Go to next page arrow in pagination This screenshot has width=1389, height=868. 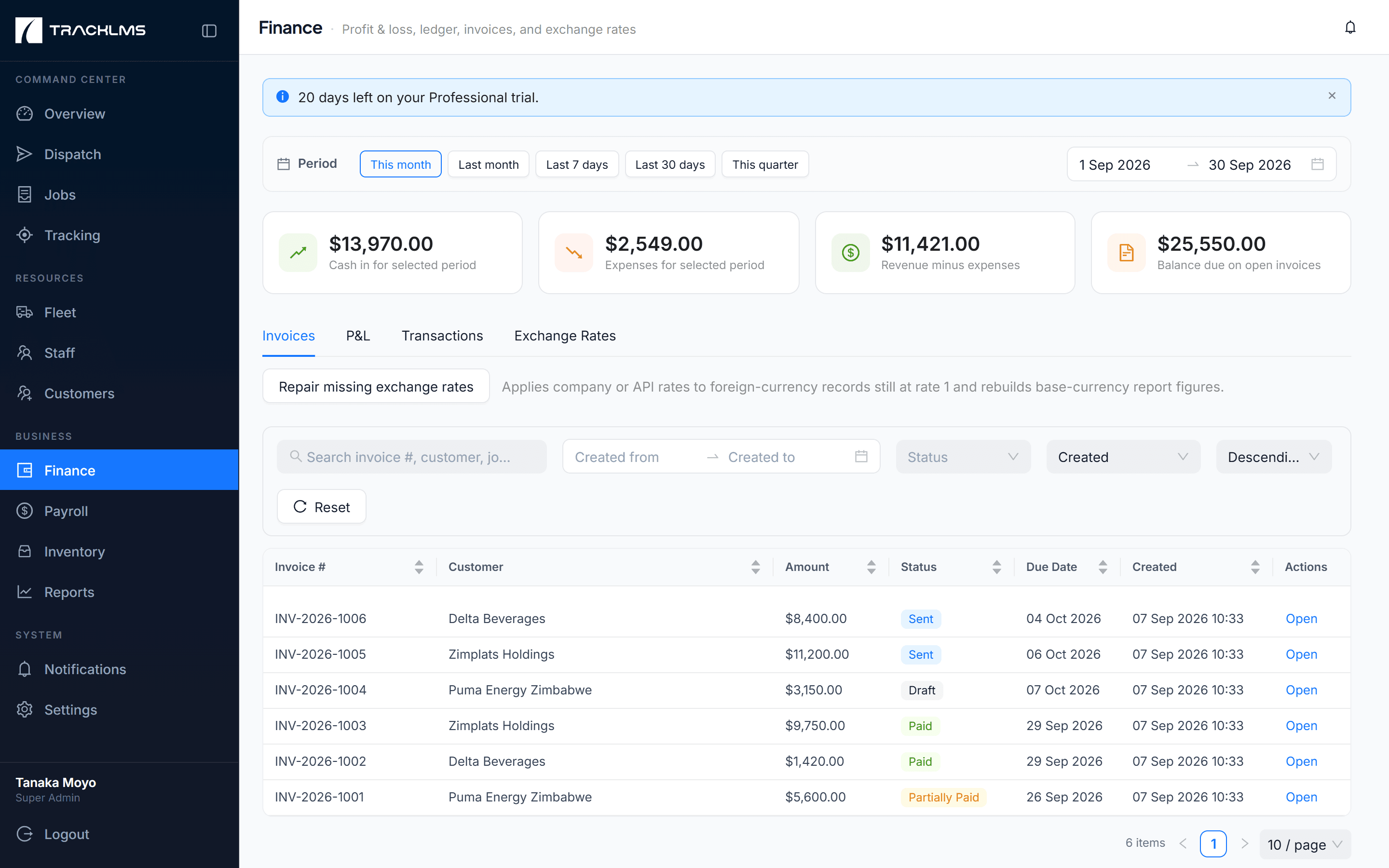(x=1244, y=843)
